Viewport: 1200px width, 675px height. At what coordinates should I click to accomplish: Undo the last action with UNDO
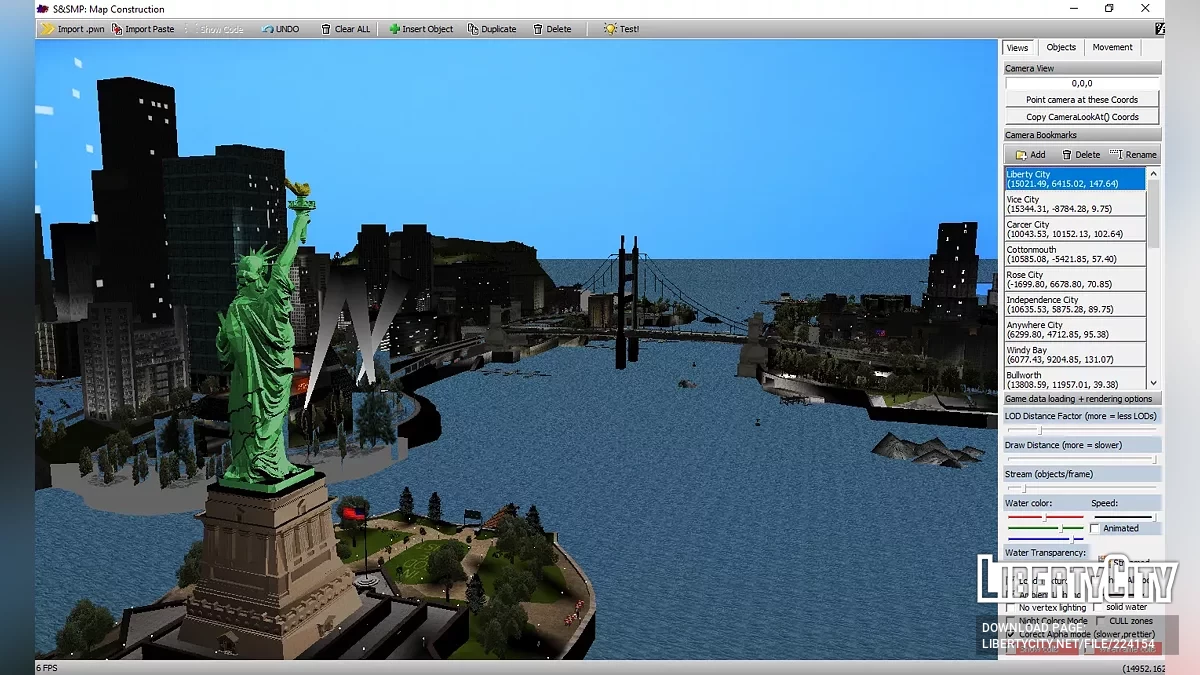[280, 29]
